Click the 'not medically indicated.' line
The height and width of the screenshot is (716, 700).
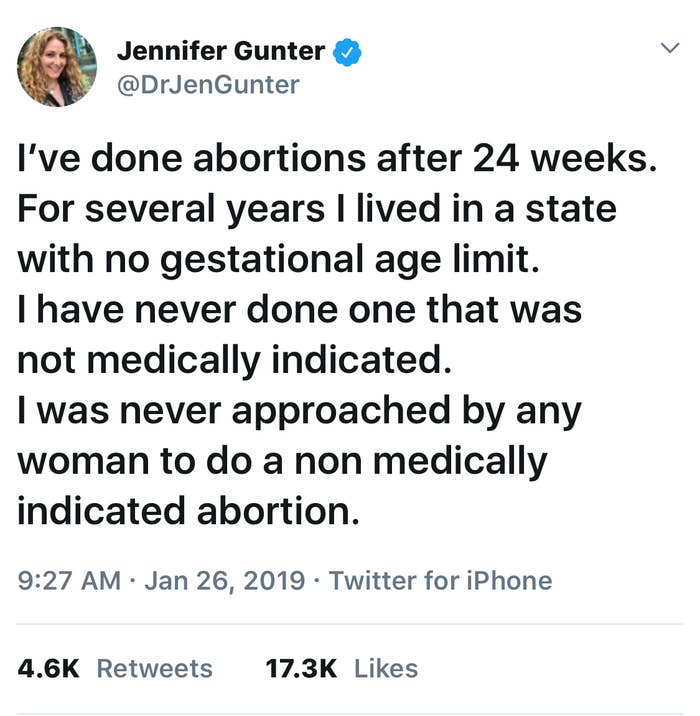(x=234, y=360)
